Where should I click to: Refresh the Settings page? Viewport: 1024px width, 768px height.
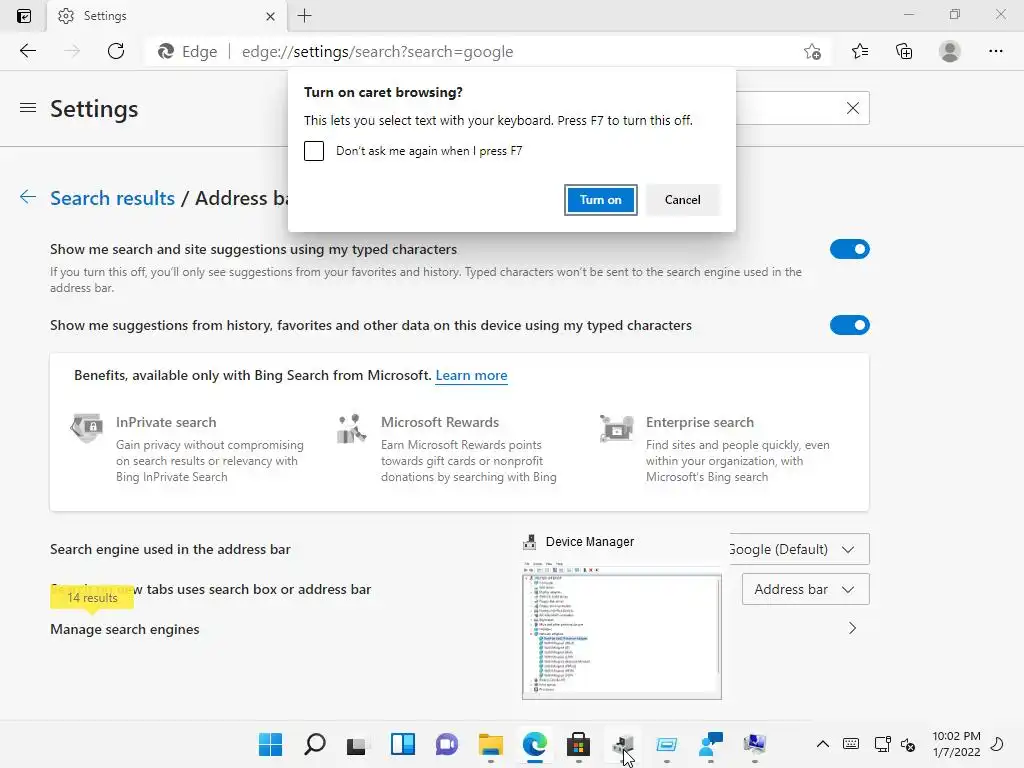tap(116, 51)
